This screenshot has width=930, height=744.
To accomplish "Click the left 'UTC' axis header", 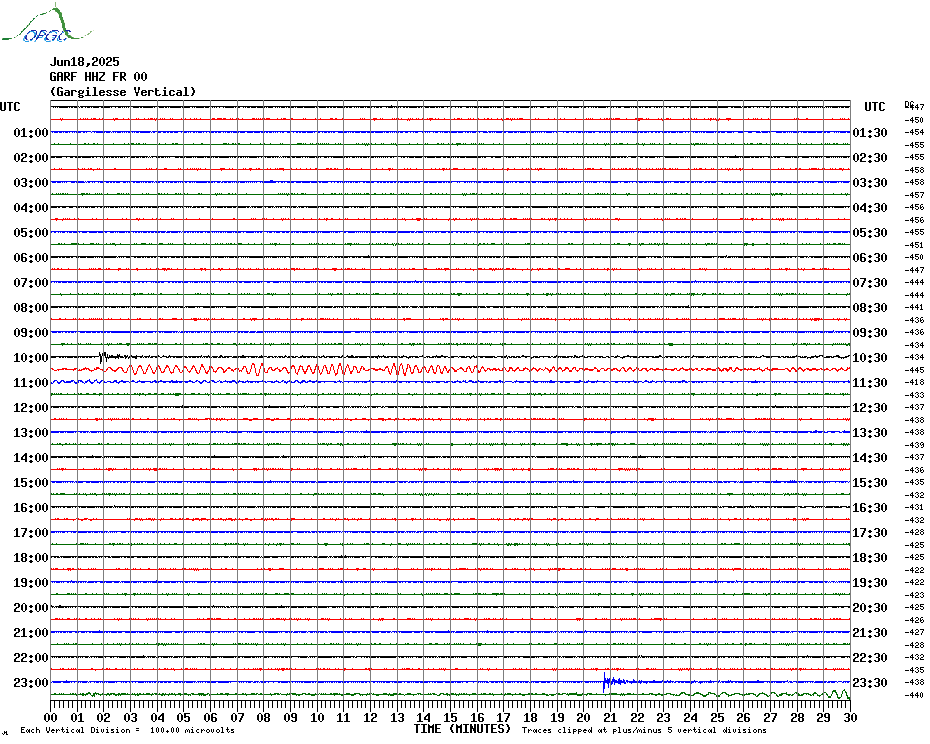I will point(10,107).
